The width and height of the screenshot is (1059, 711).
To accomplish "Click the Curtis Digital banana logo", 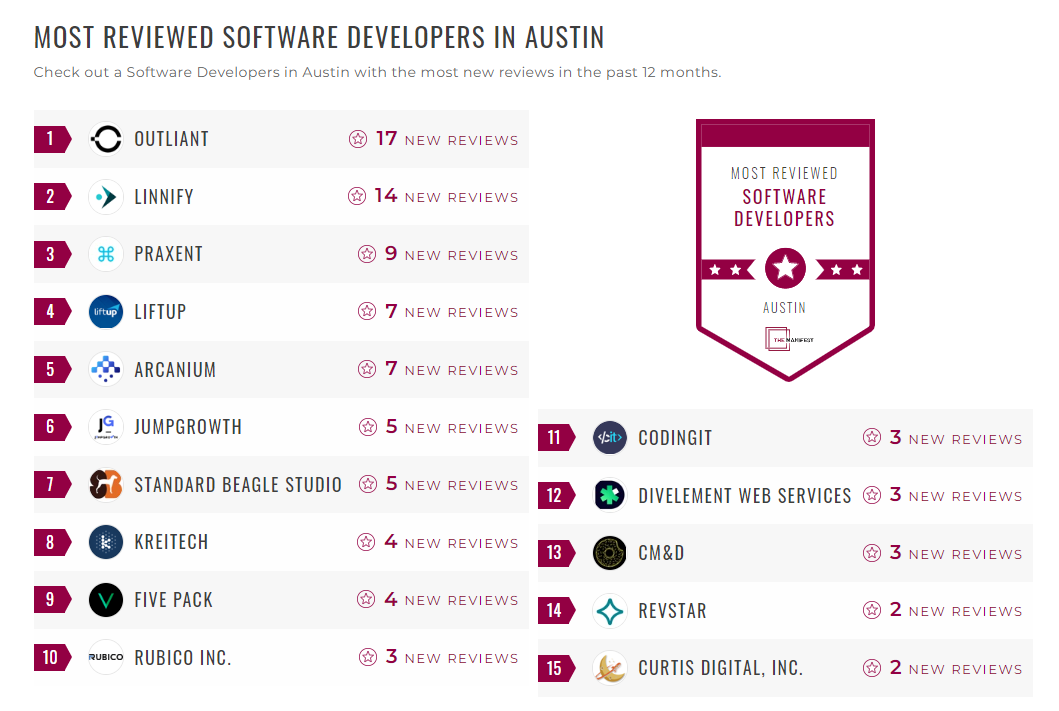I will coord(610,668).
